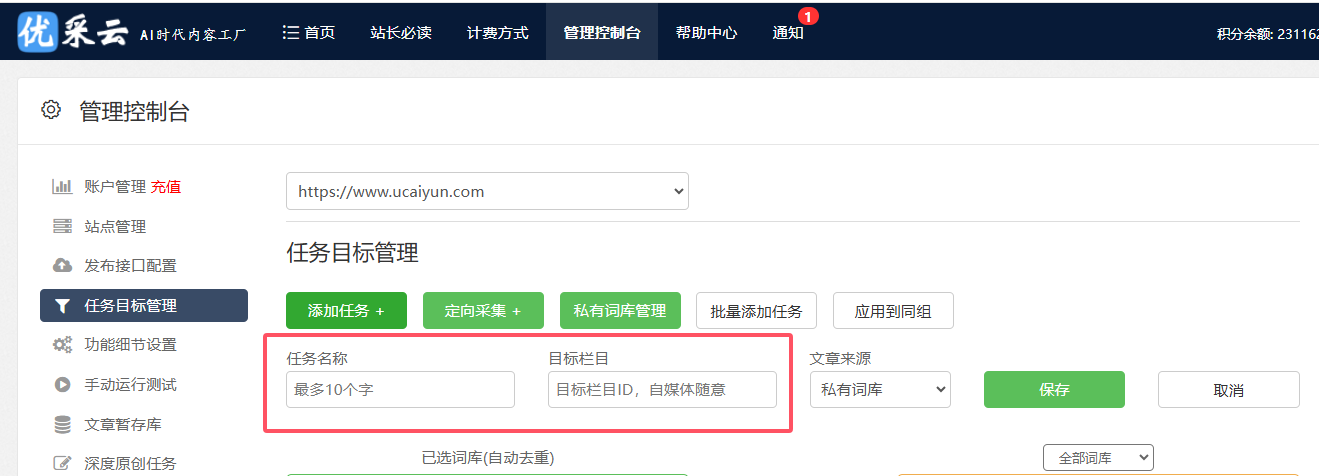1319x476 pixels.
Task: Click the server icon beside 站点管理
Action: point(62,227)
